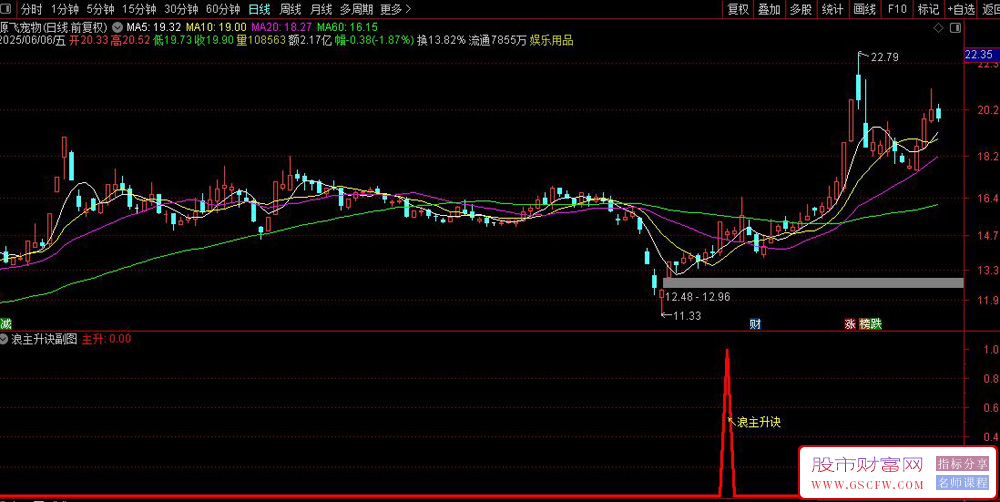Viewport: 1000px width, 502px height.
Task: Click the 换13.82% turnover value
Action: 441,41
